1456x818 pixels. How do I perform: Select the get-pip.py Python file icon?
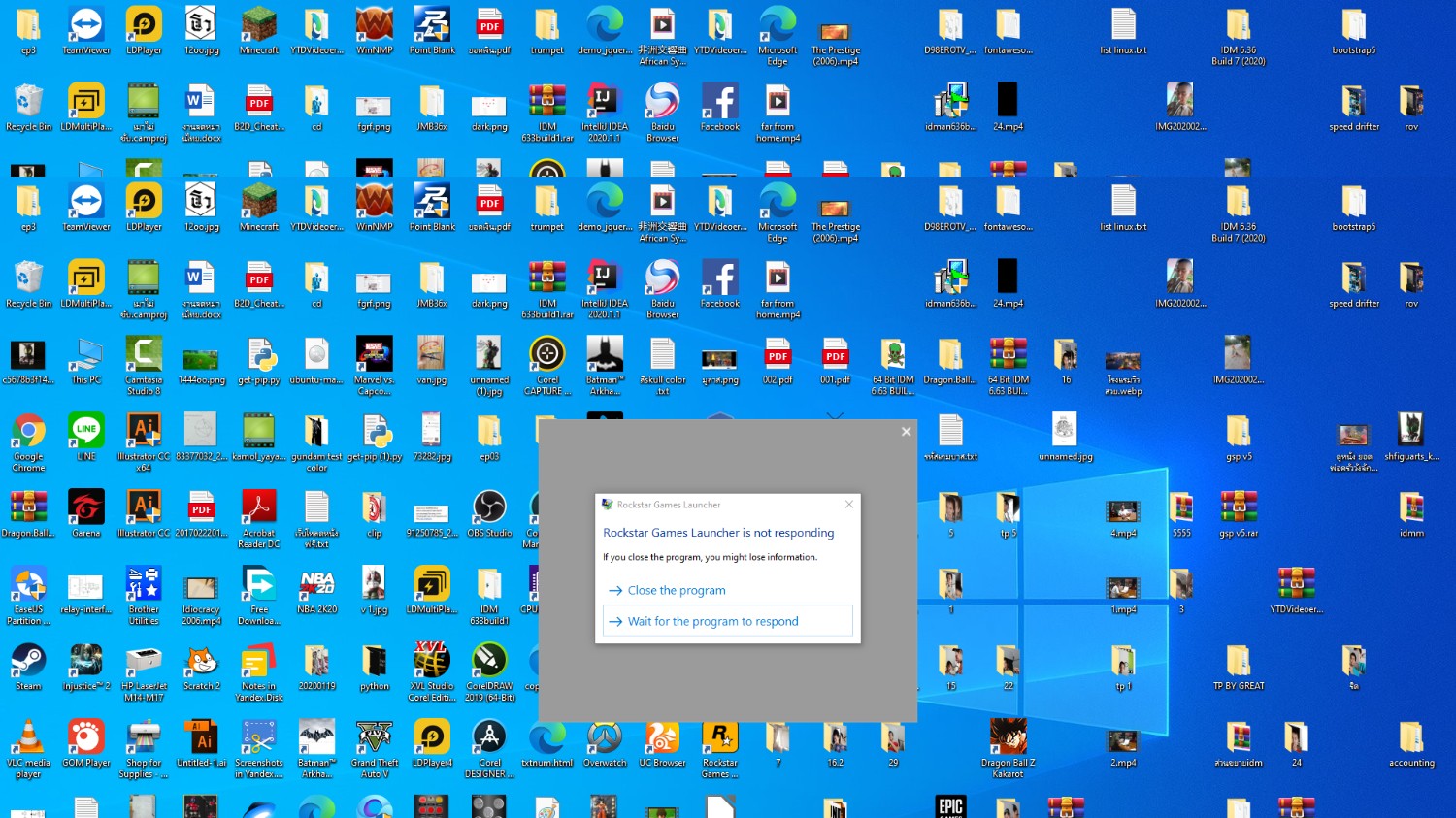point(259,362)
